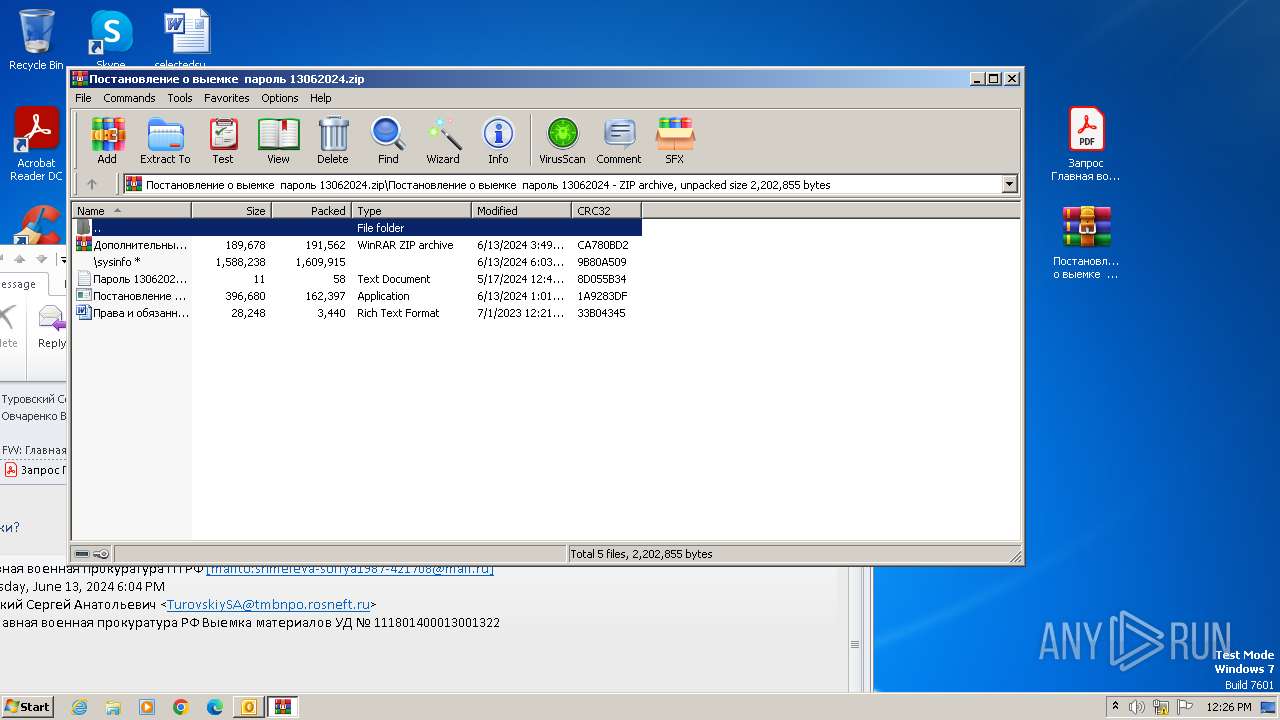Sort files by CRC32 column
The height and width of the screenshot is (720, 1280).
(x=607, y=211)
